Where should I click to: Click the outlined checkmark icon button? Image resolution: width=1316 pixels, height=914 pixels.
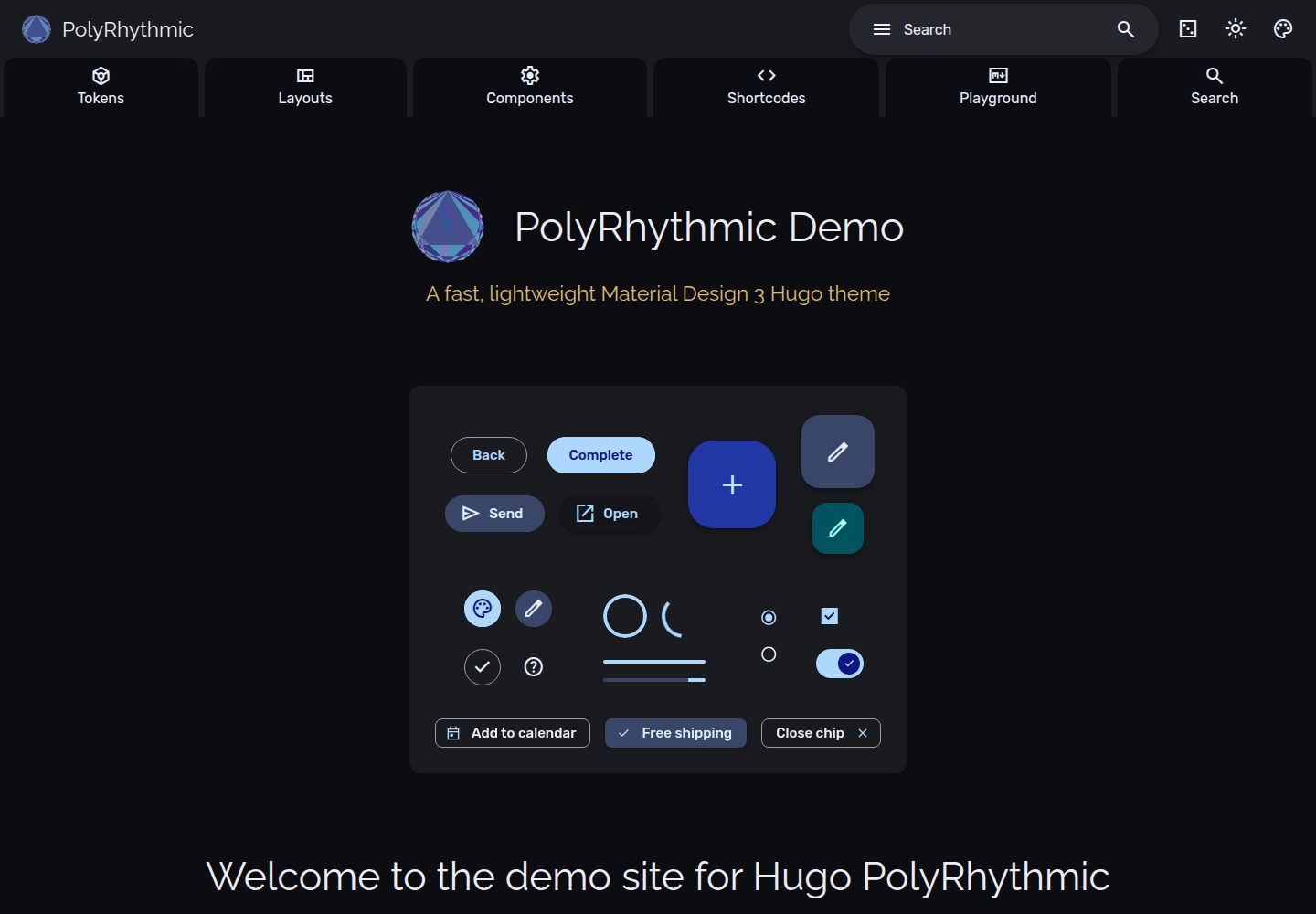click(483, 667)
